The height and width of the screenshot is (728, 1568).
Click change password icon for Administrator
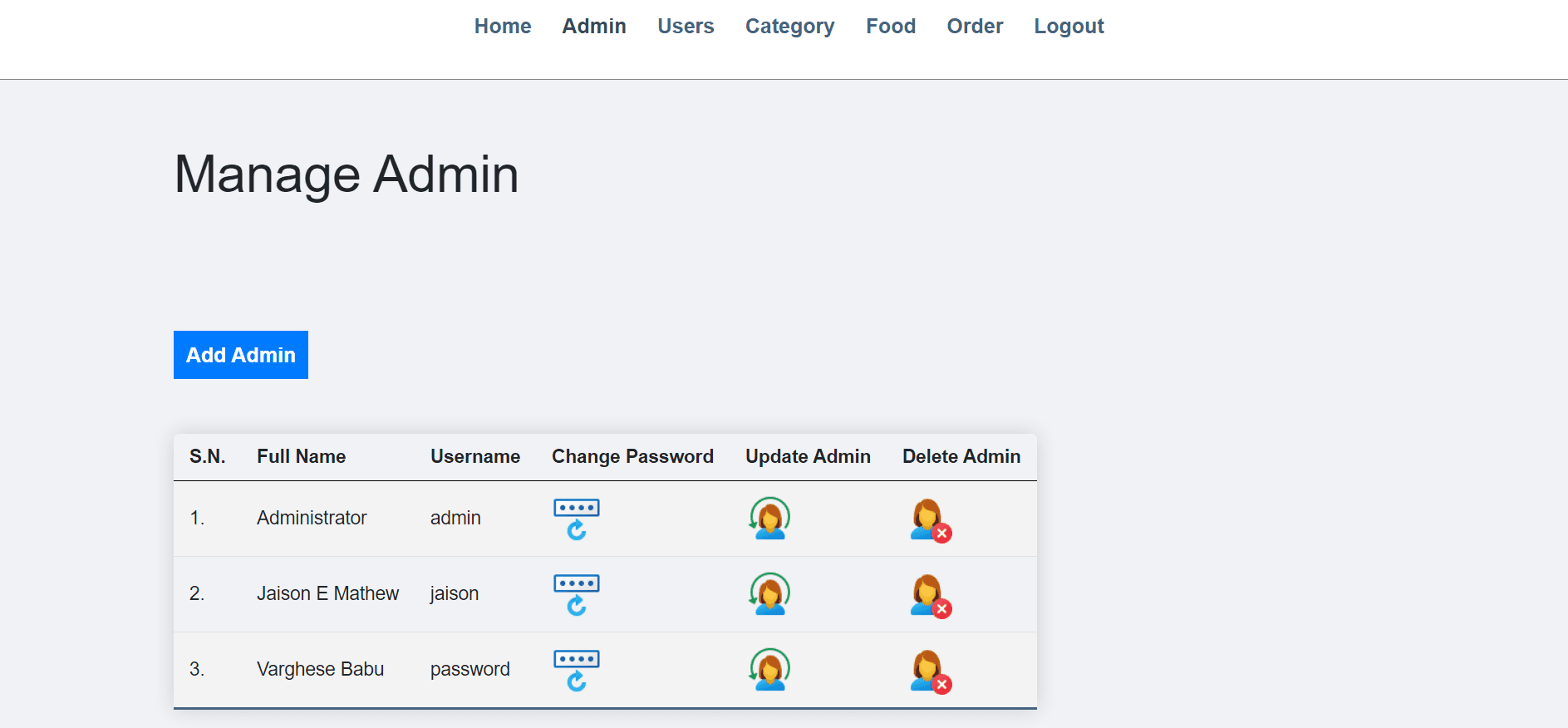576,519
